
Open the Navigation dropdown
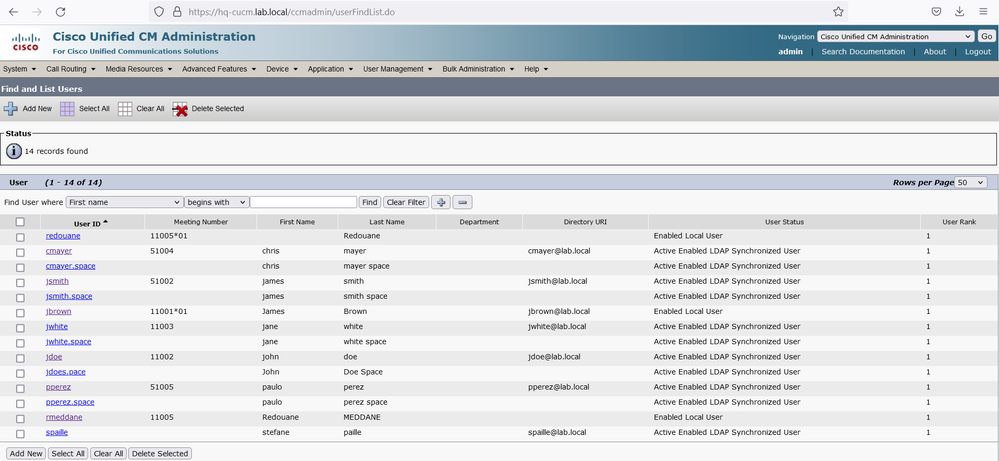point(895,37)
